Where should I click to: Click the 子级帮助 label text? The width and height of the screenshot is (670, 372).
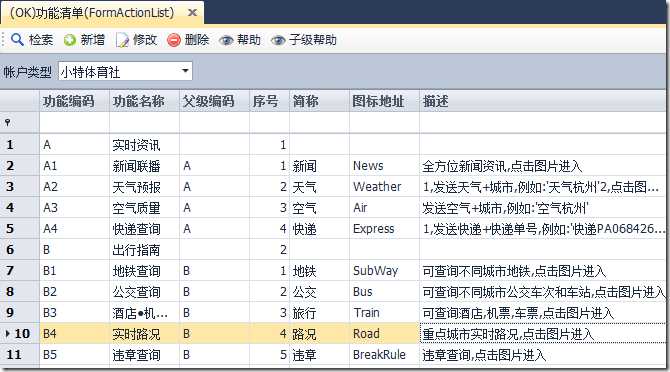pyautogui.click(x=313, y=40)
